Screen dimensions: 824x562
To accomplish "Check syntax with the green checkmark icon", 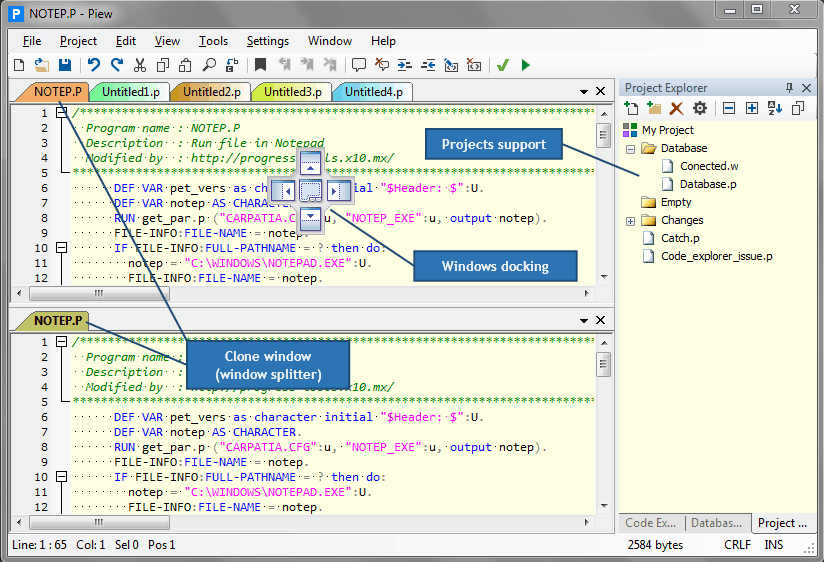I will tap(503, 65).
